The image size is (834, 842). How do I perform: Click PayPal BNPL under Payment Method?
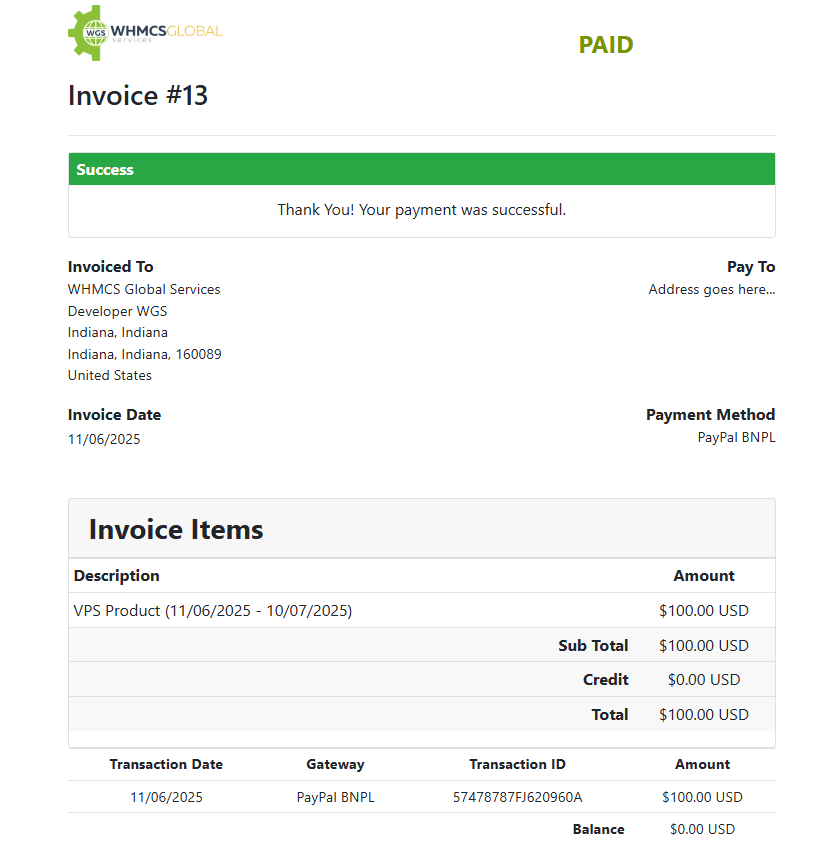(736, 437)
